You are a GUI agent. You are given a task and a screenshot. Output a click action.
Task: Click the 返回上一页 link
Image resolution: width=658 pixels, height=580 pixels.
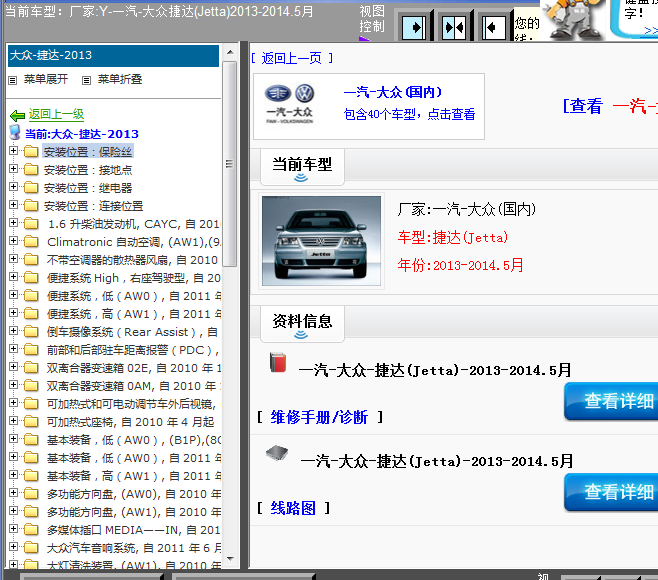(x=292, y=58)
